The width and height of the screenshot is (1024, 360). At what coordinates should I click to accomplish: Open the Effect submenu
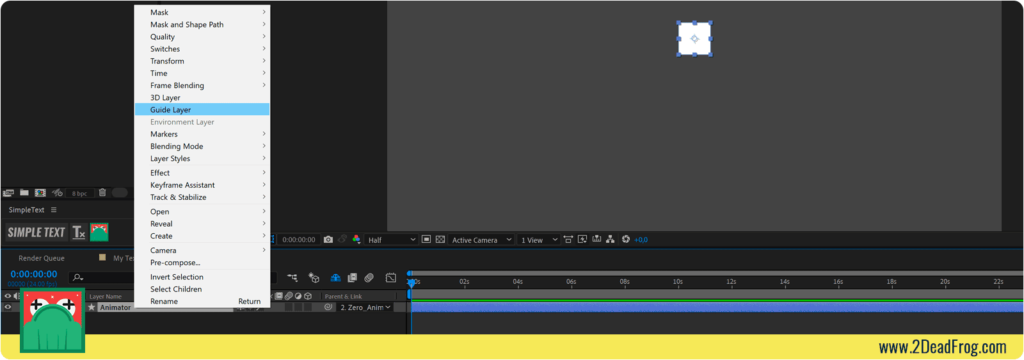click(202, 173)
